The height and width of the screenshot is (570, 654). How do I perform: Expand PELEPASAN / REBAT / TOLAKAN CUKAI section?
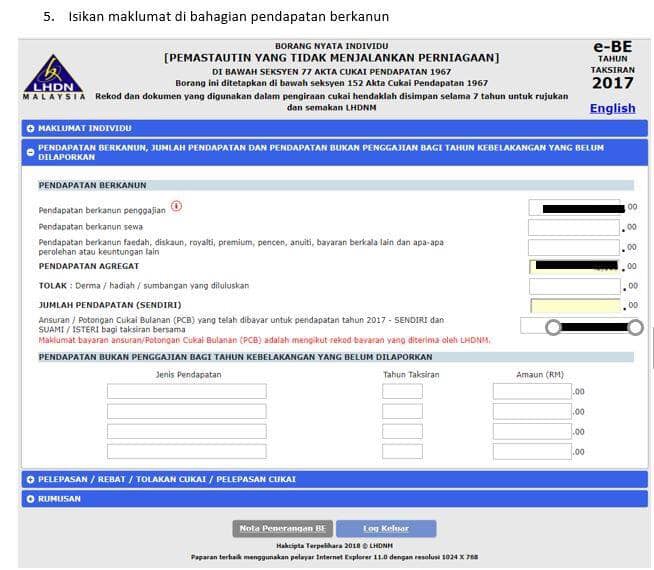tap(335, 479)
